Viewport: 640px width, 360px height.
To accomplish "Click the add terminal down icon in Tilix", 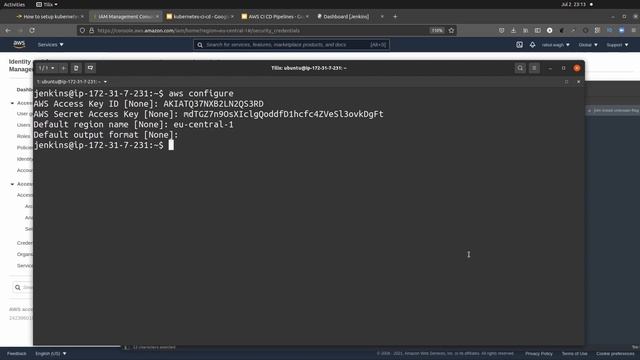I will coord(90,68).
